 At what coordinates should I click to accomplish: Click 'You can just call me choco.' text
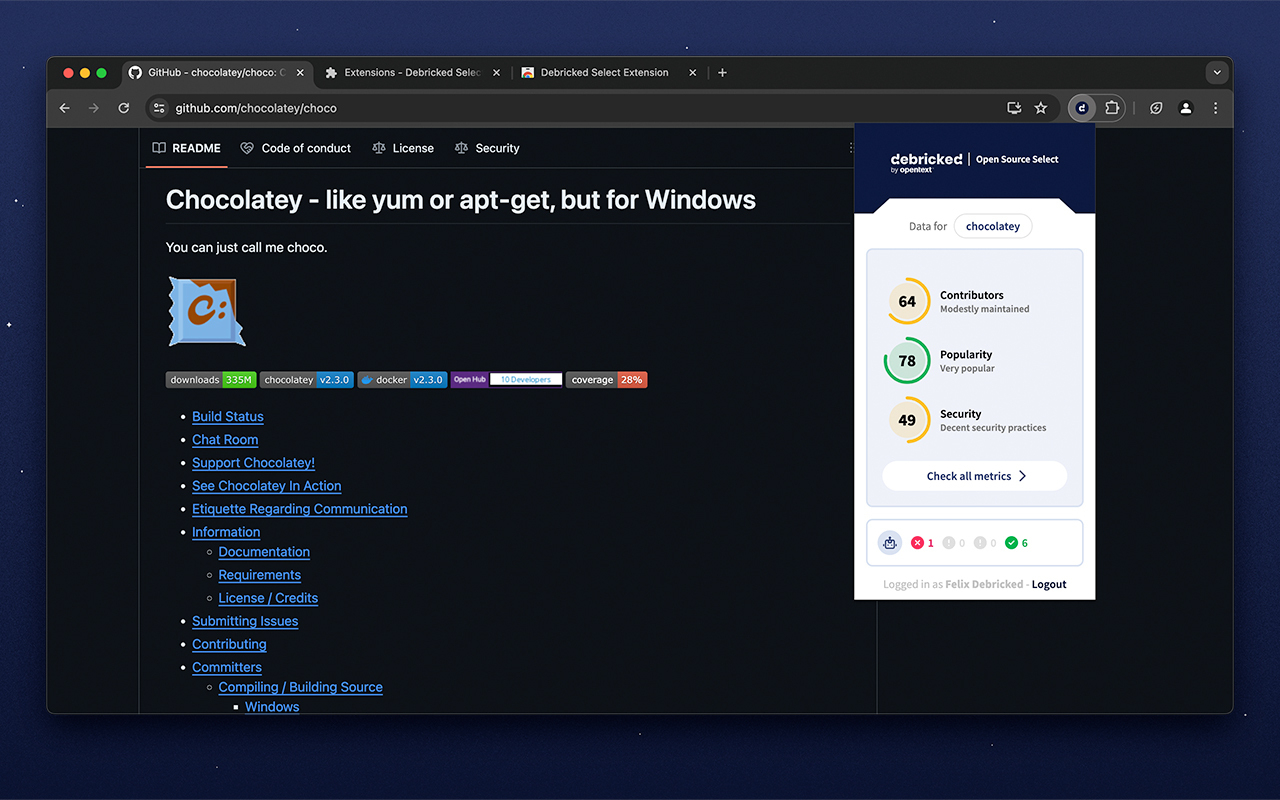(x=247, y=247)
